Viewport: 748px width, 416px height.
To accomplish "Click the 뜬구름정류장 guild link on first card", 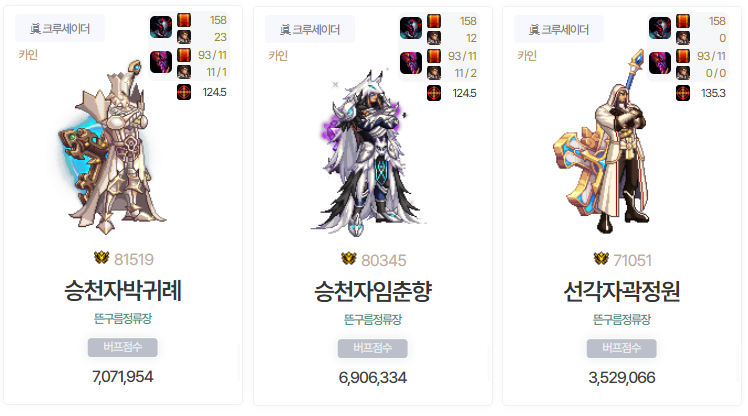I will 123,318.
